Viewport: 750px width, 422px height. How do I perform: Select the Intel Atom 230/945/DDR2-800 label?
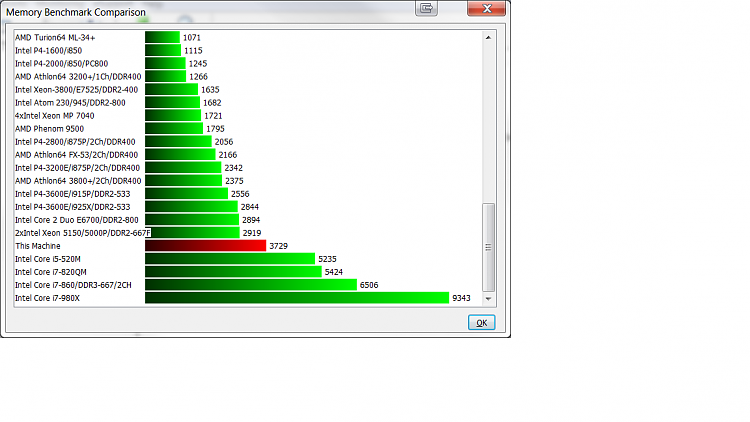click(70, 102)
